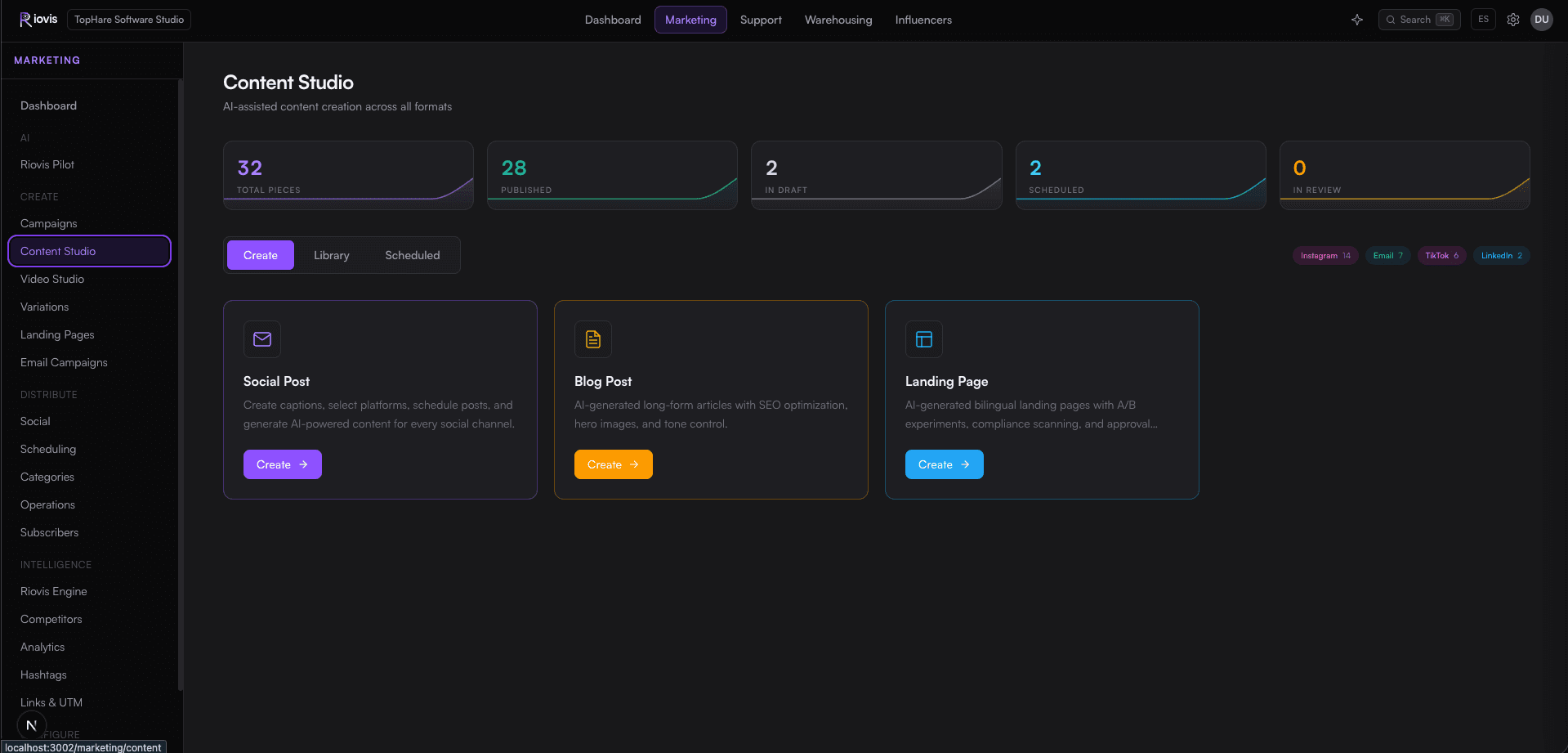Select the Marketing top navigation tab
The width and height of the screenshot is (1568, 753).
tap(690, 20)
